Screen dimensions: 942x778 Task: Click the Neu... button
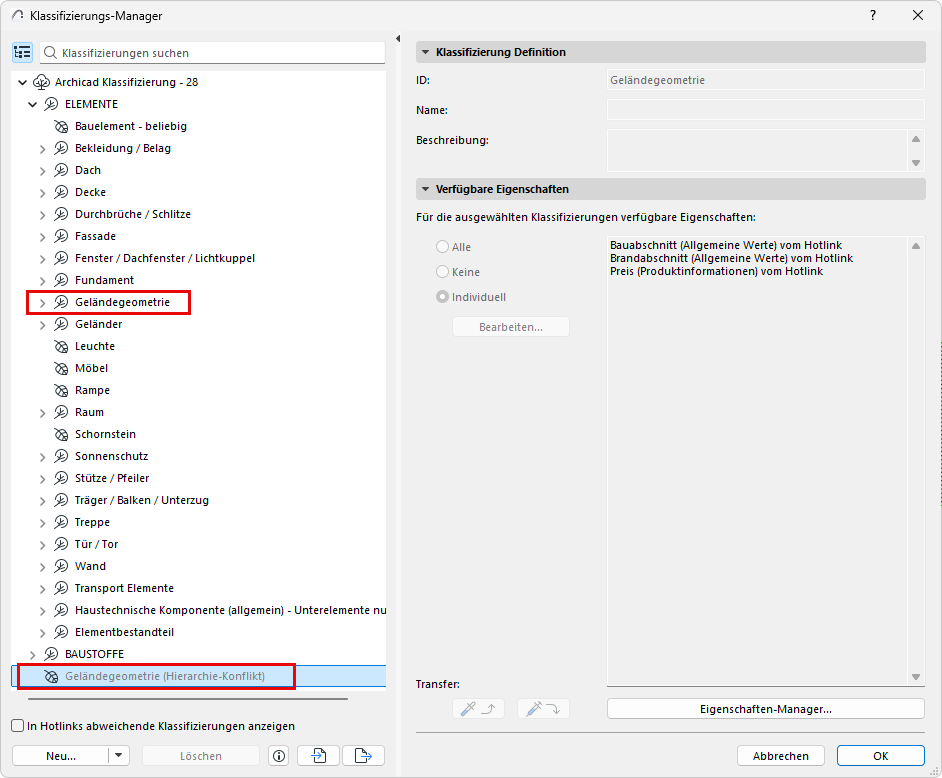click(60, 756)
